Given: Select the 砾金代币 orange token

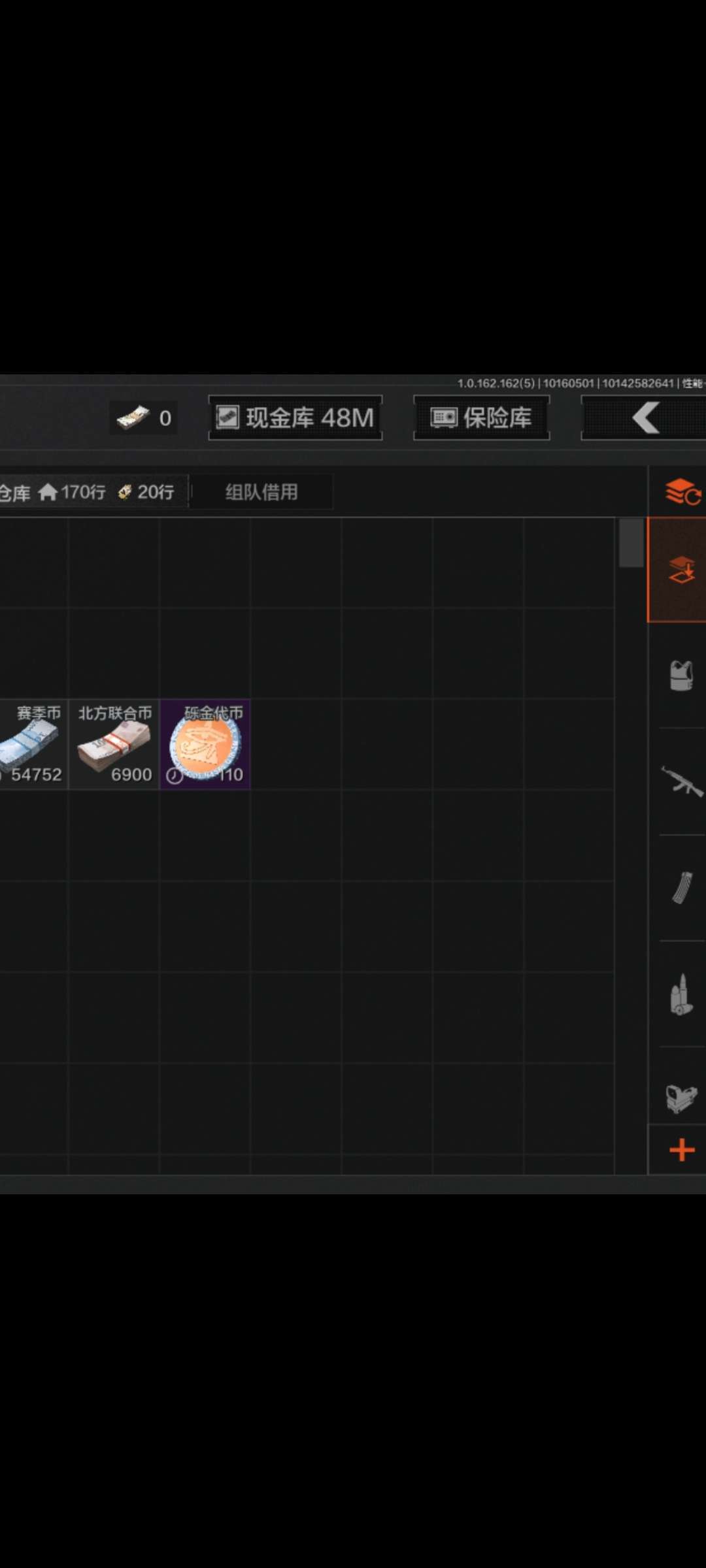Looking at the screenshot, I should [x=205, y=744].
